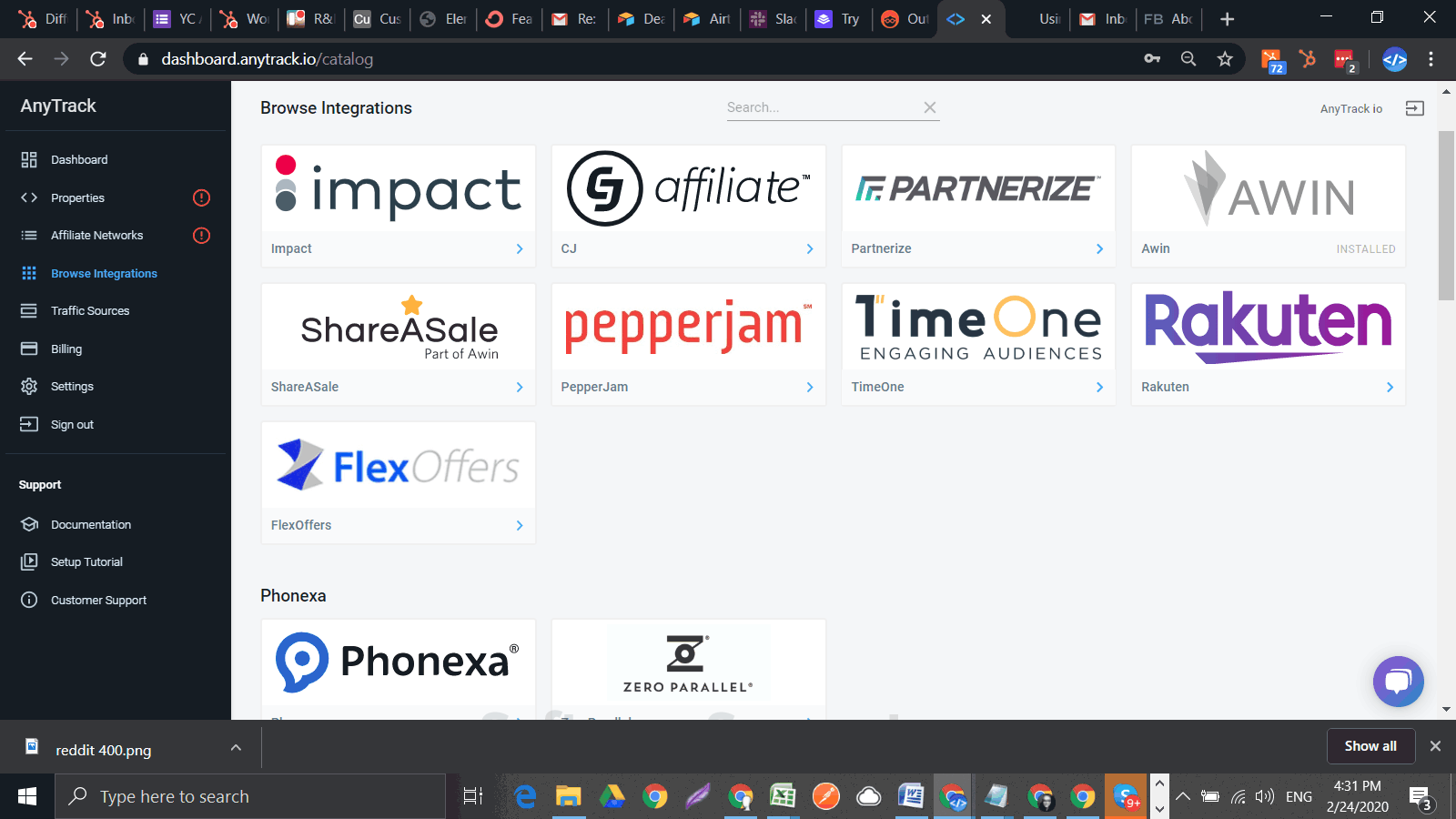View Traffic Sources in the sidebar
The image size is (1456, 819).
point(91,310)
